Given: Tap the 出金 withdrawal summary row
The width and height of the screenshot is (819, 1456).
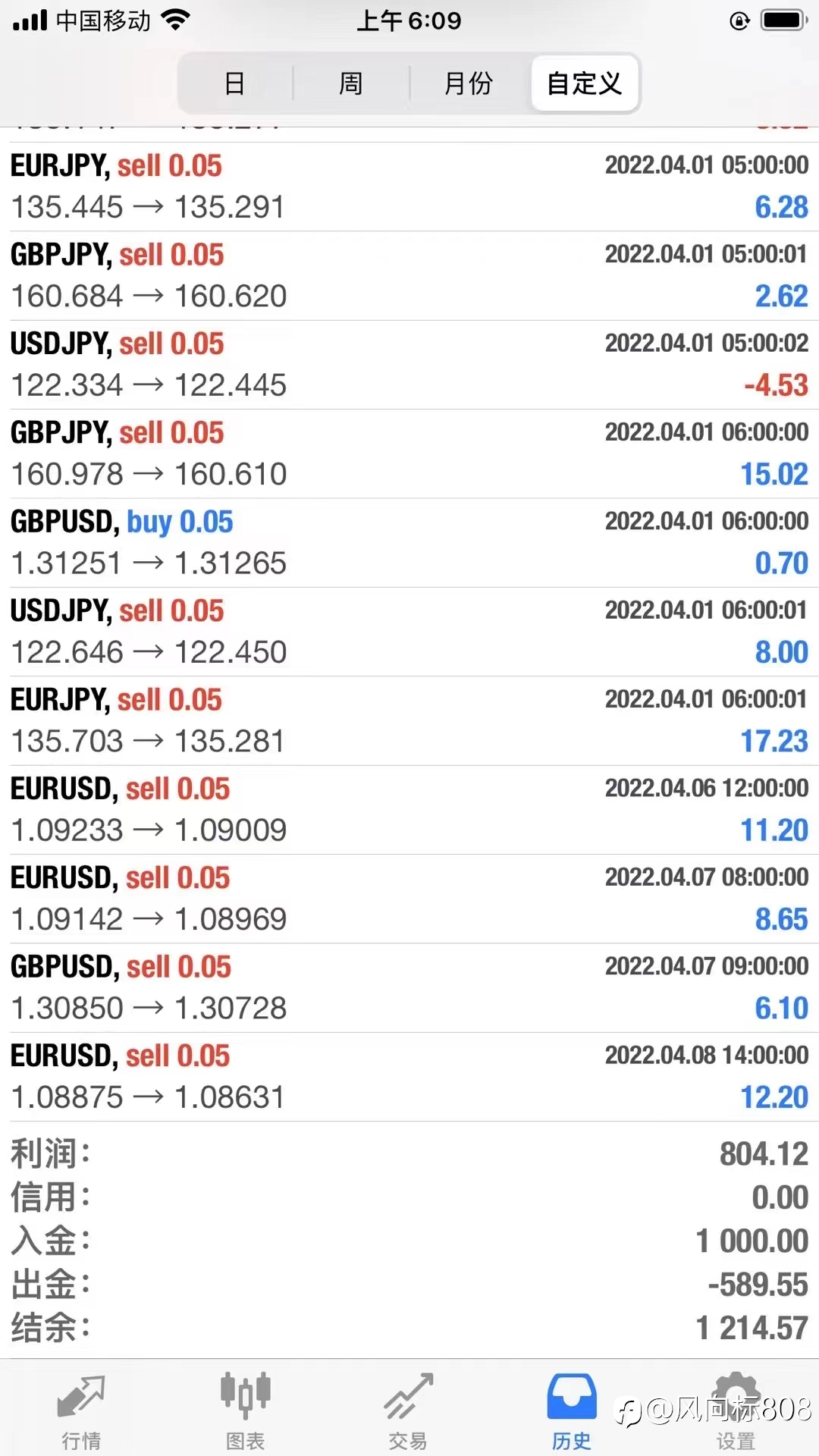Looking at the screenshot, I should (x=409, y=1285).
